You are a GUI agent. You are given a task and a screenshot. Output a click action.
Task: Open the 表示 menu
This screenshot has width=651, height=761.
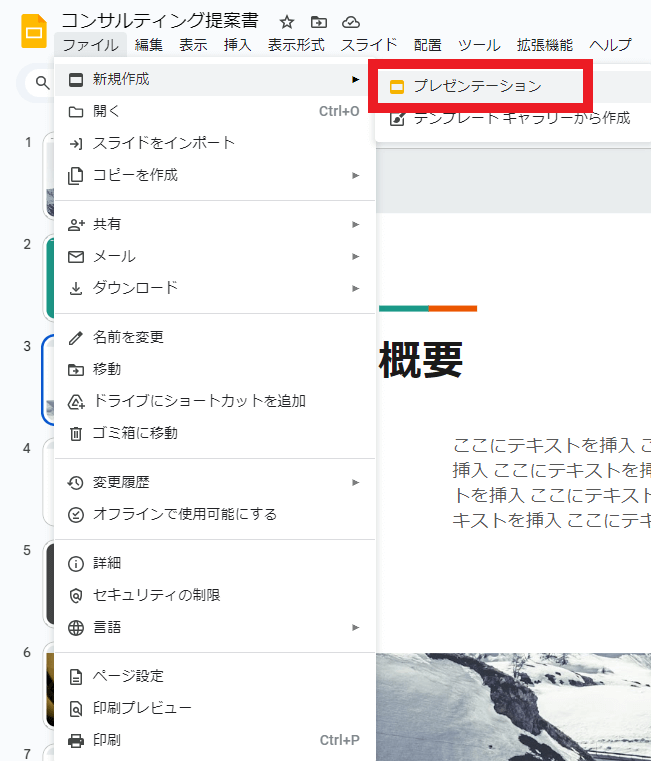point(193,45)
